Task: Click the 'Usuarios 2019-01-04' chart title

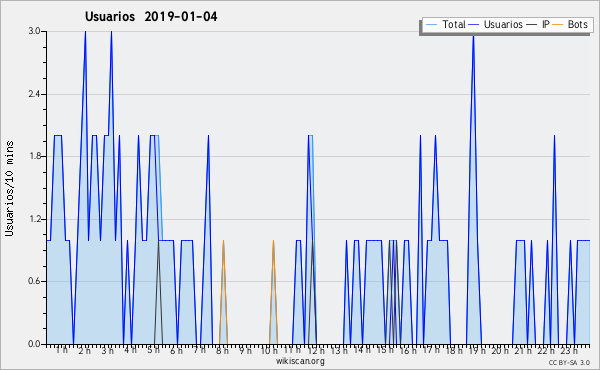Action: click(x=151, y=17)
